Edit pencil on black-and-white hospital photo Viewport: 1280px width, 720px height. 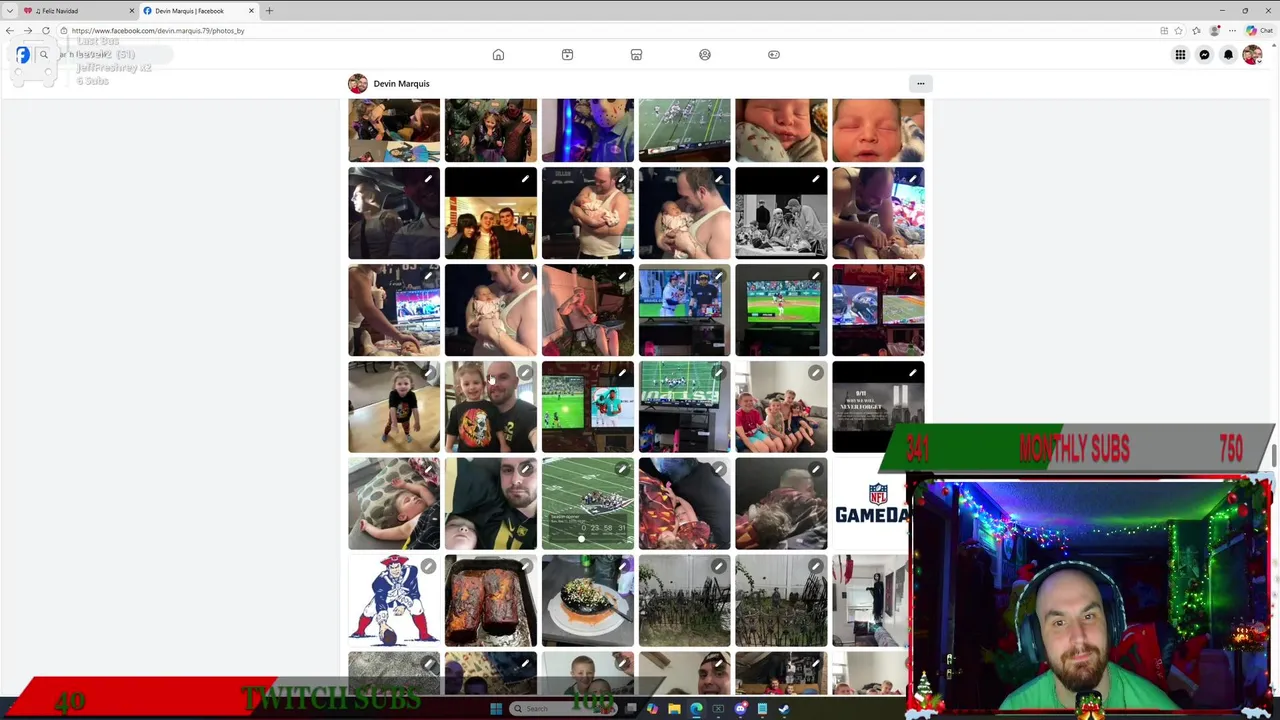tap(815, 180)
